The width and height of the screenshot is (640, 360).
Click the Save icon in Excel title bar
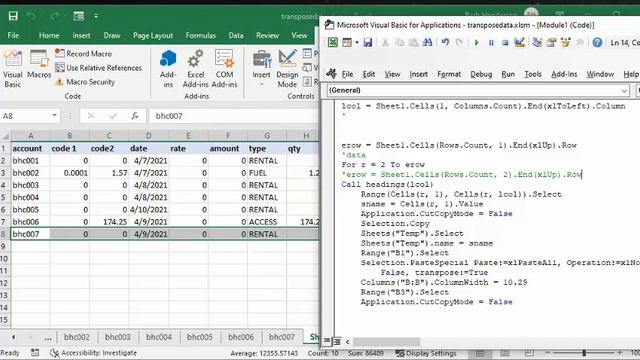coord(13,16)
